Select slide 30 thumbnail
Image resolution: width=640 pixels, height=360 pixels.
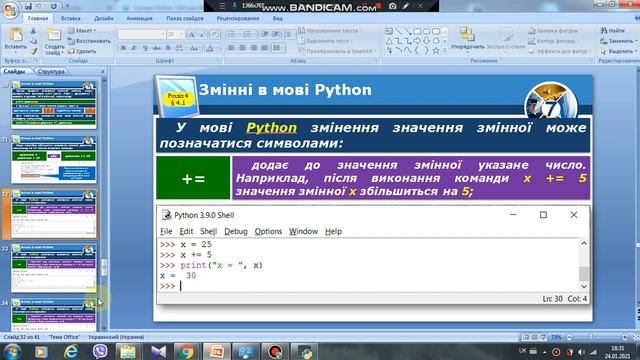click(54, 104)
